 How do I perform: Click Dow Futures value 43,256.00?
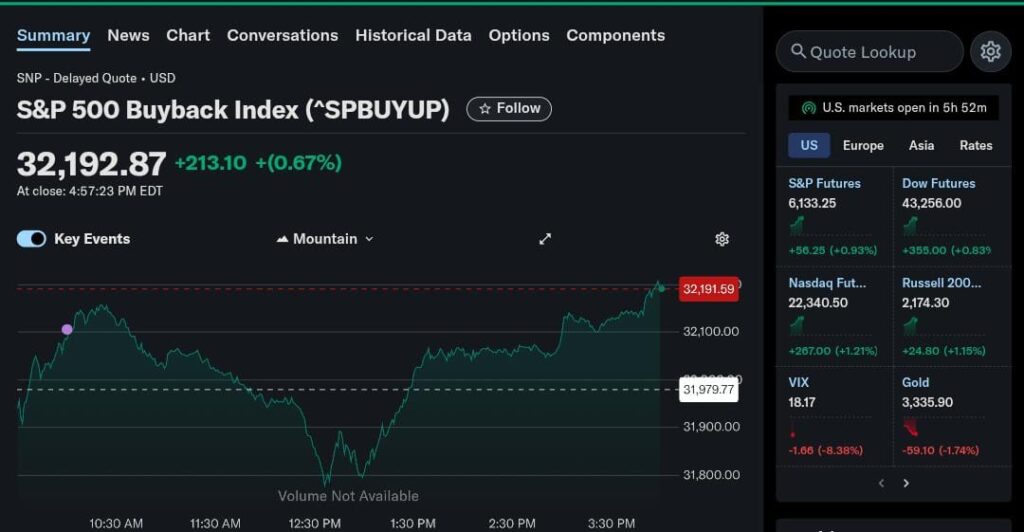(x=931, y=203)
